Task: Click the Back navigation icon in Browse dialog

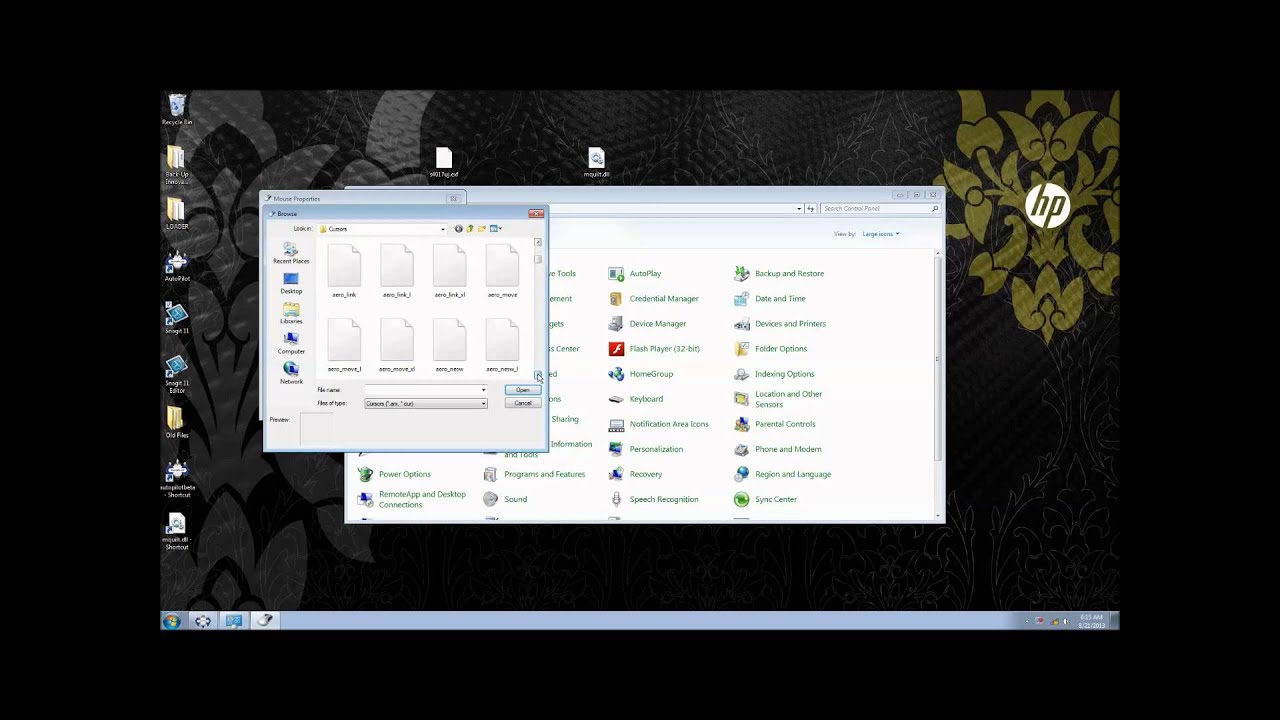Action: 459,229
